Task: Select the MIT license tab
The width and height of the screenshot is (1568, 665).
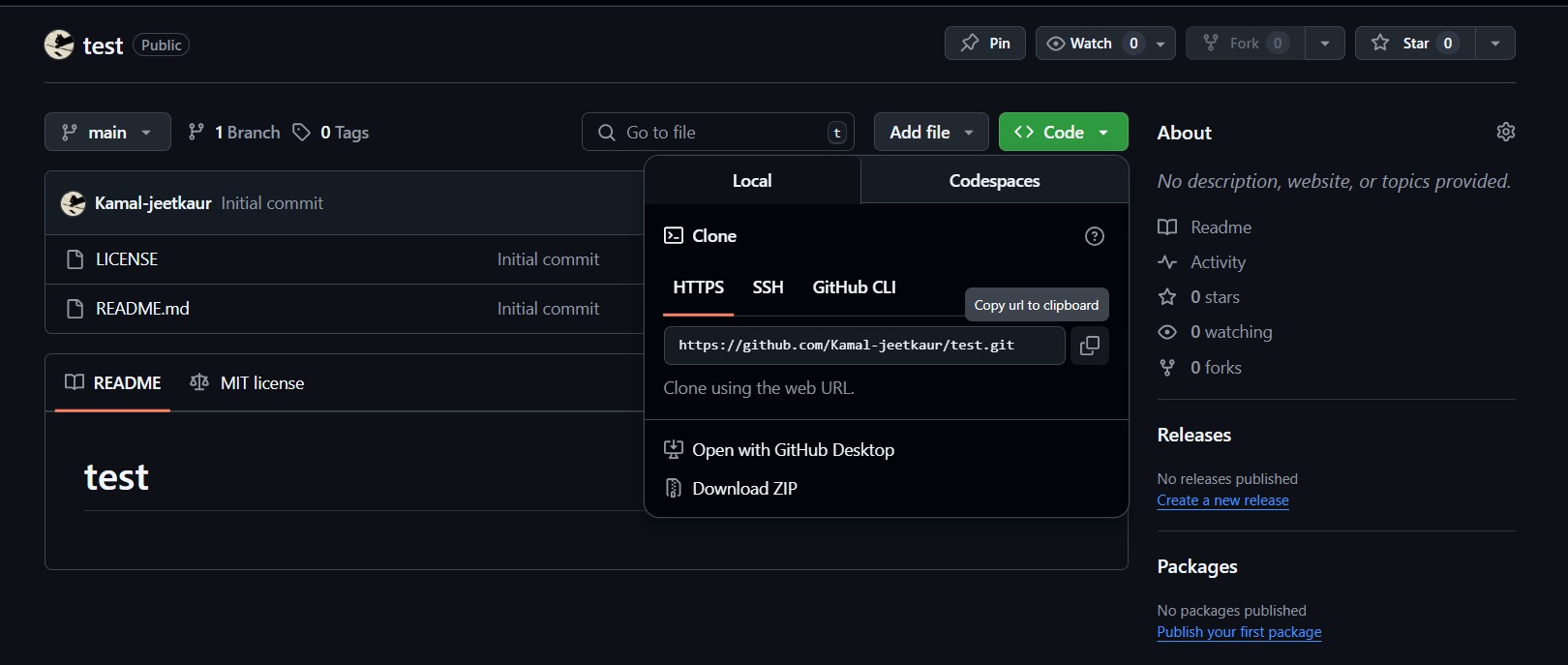Action: point(247,382)
